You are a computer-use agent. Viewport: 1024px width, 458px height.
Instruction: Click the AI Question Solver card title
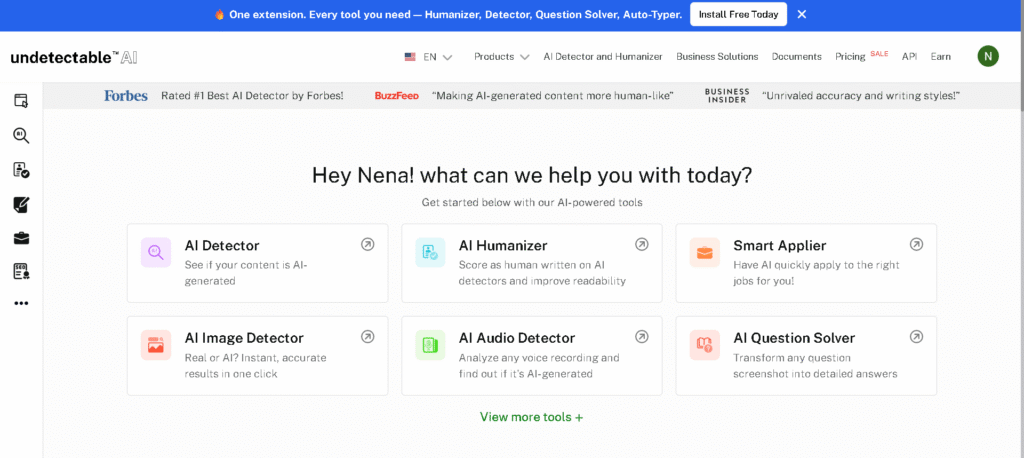(x=794, y=338)
